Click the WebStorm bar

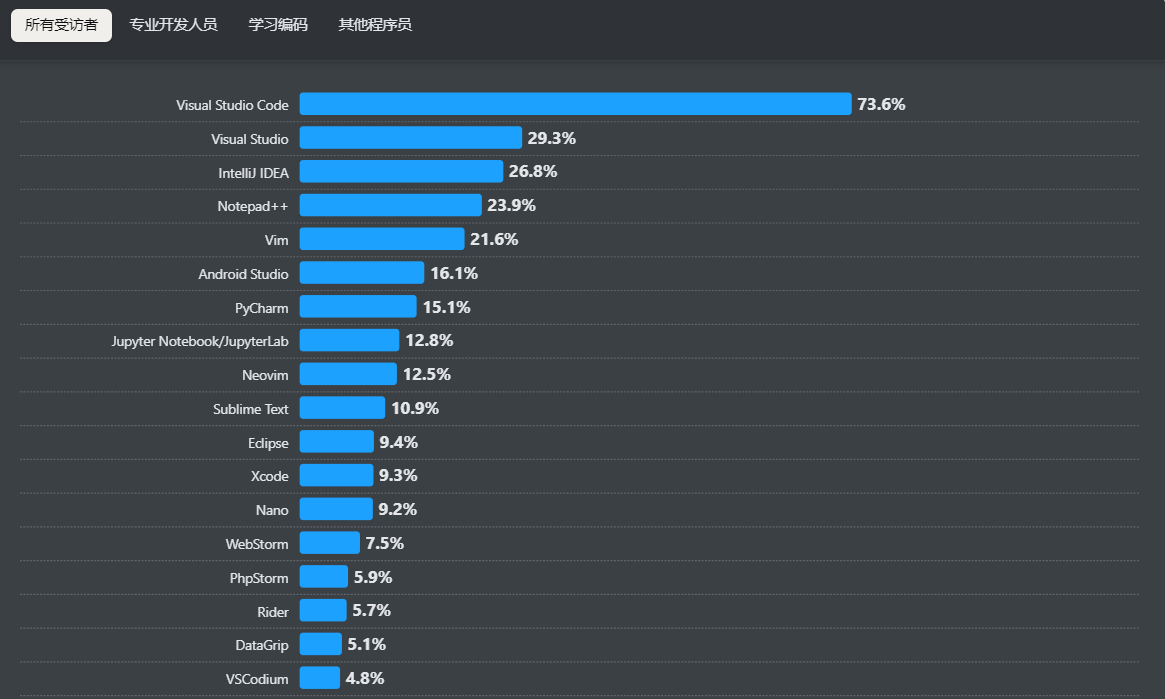329,543
